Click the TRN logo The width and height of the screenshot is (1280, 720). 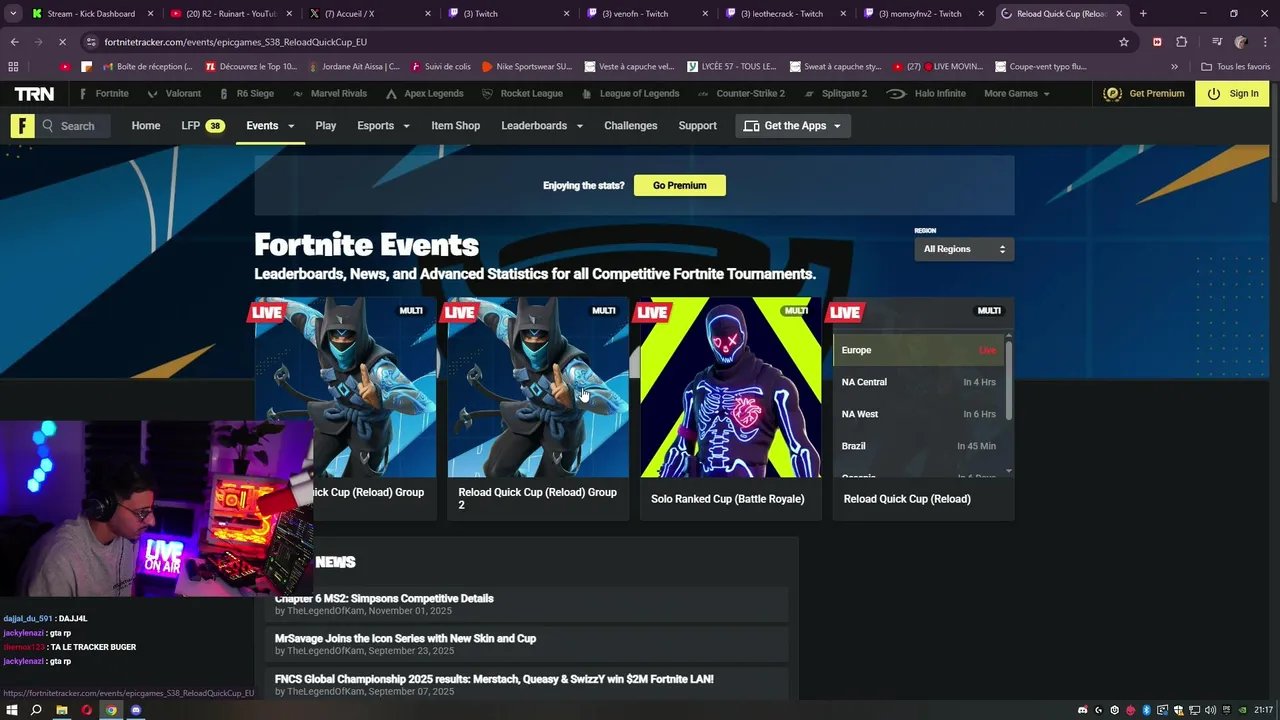[x=34, y=94]
